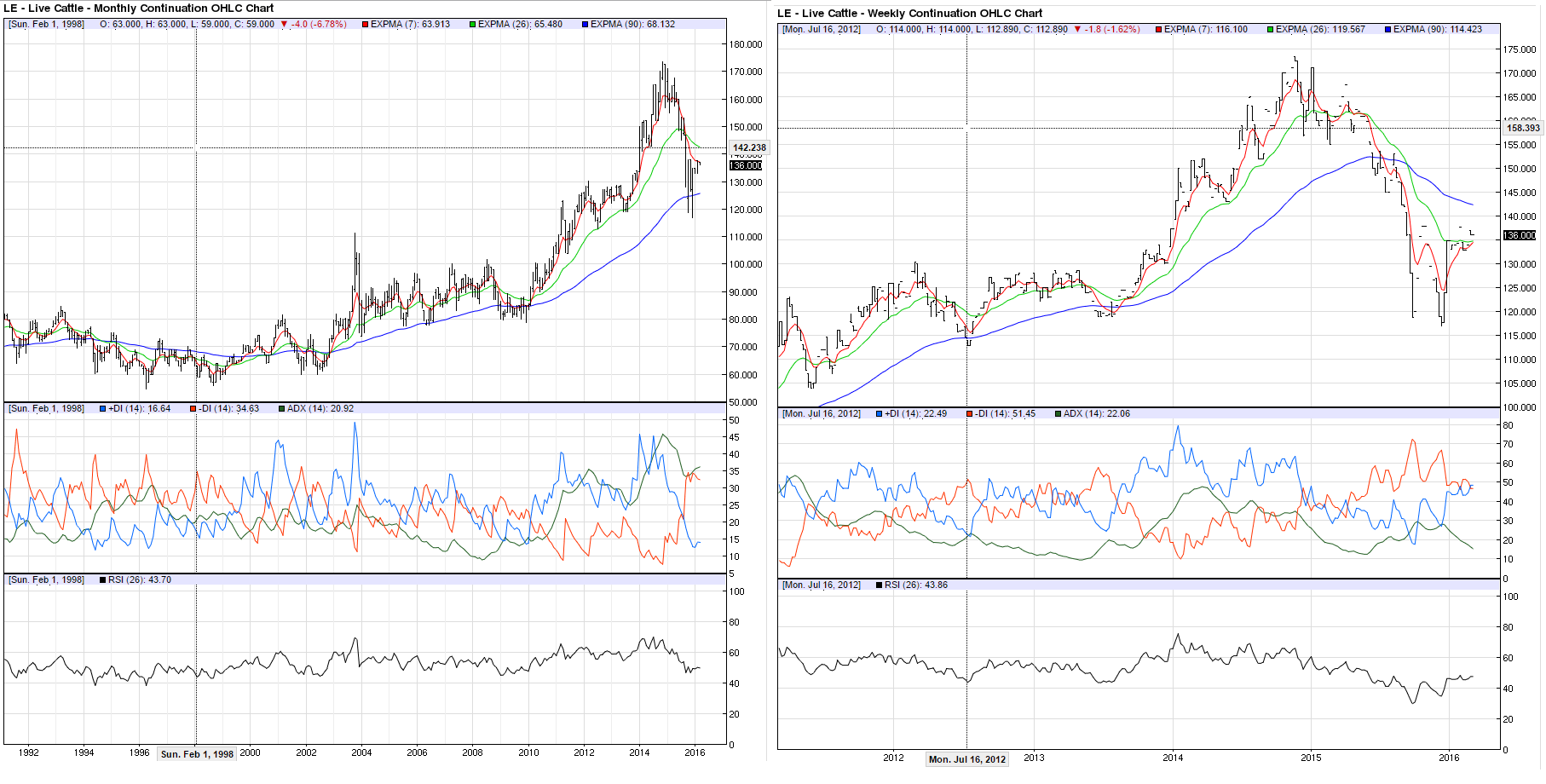The image size is (1546, 784).
Task: Click '[Mon. Jul 16, 2012]' in weekly price header
Action: (822, 30)
